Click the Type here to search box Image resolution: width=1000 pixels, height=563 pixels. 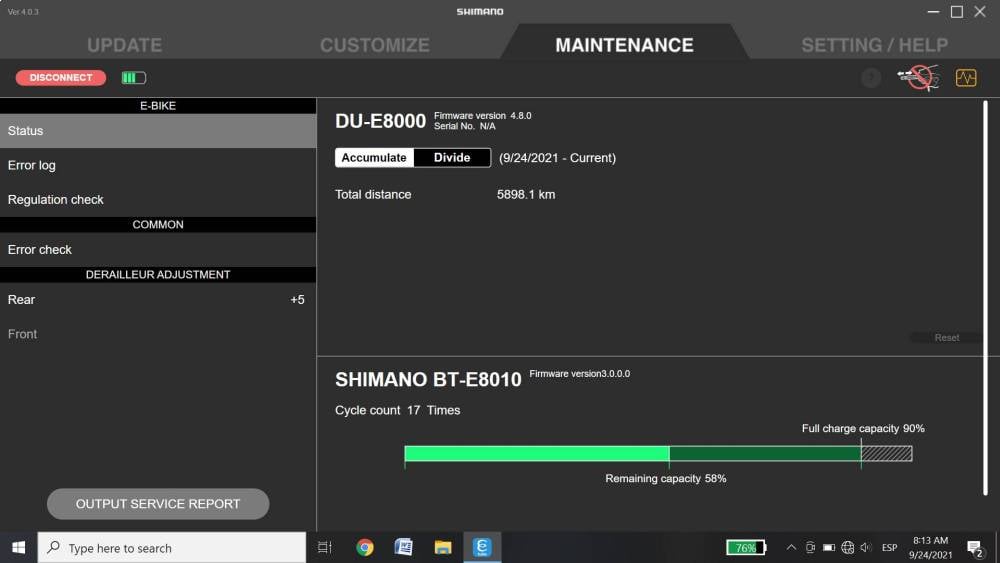click(172, 548)
